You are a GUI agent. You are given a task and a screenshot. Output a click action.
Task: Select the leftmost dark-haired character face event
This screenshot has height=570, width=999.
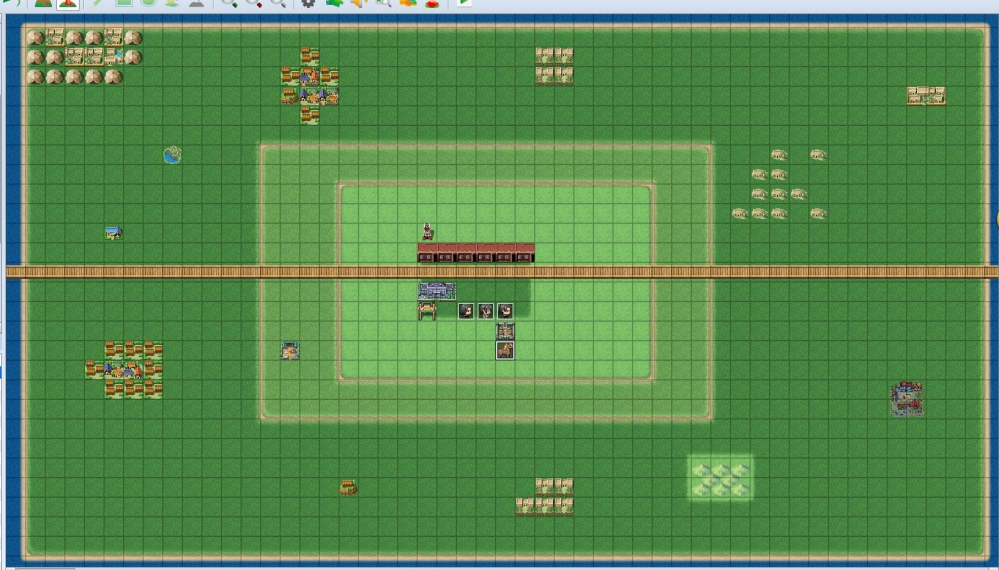click(466, 311)
